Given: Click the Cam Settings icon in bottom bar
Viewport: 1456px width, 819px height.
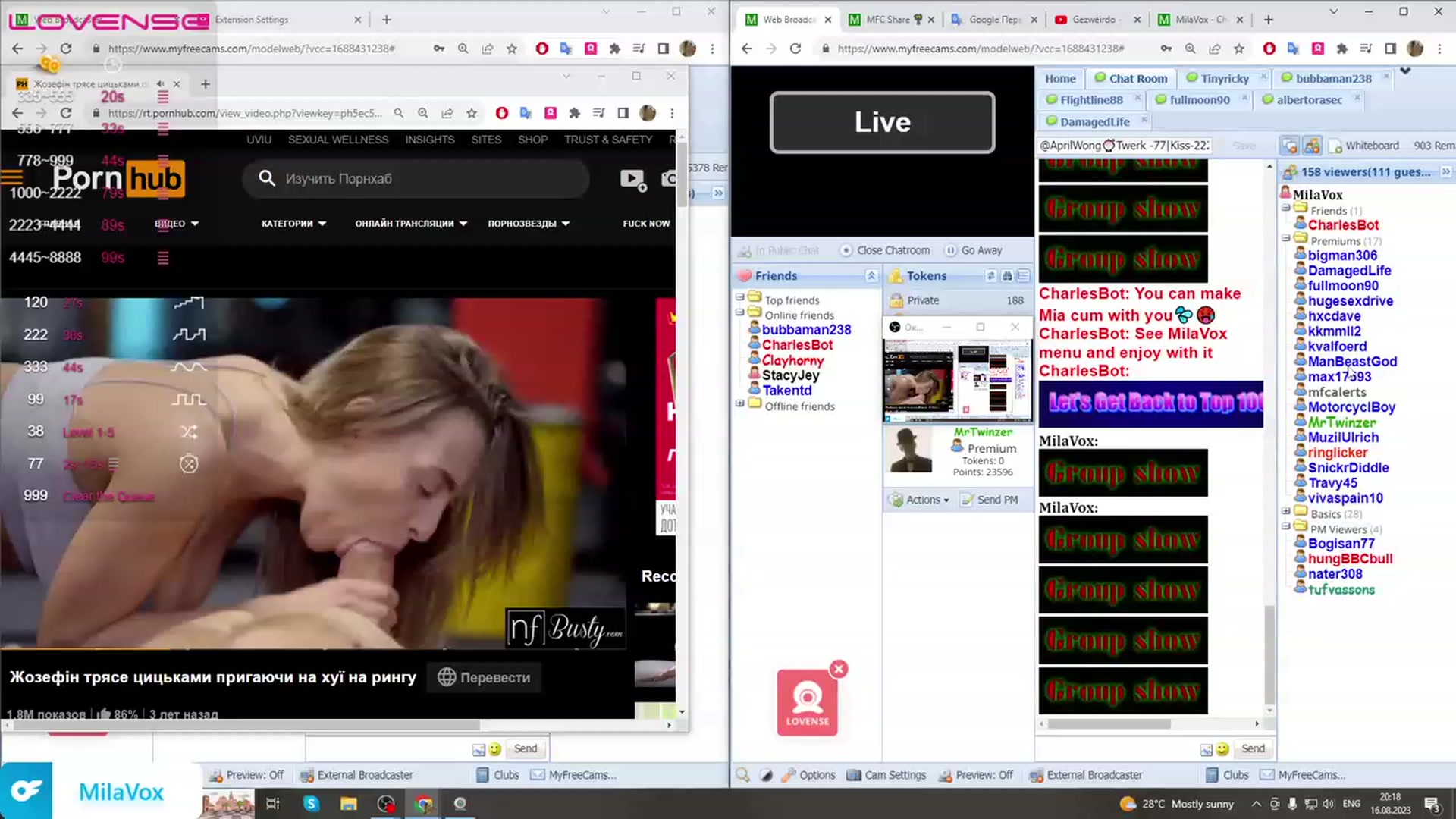Looking at the screenshot, I should (x=854, y=775).
